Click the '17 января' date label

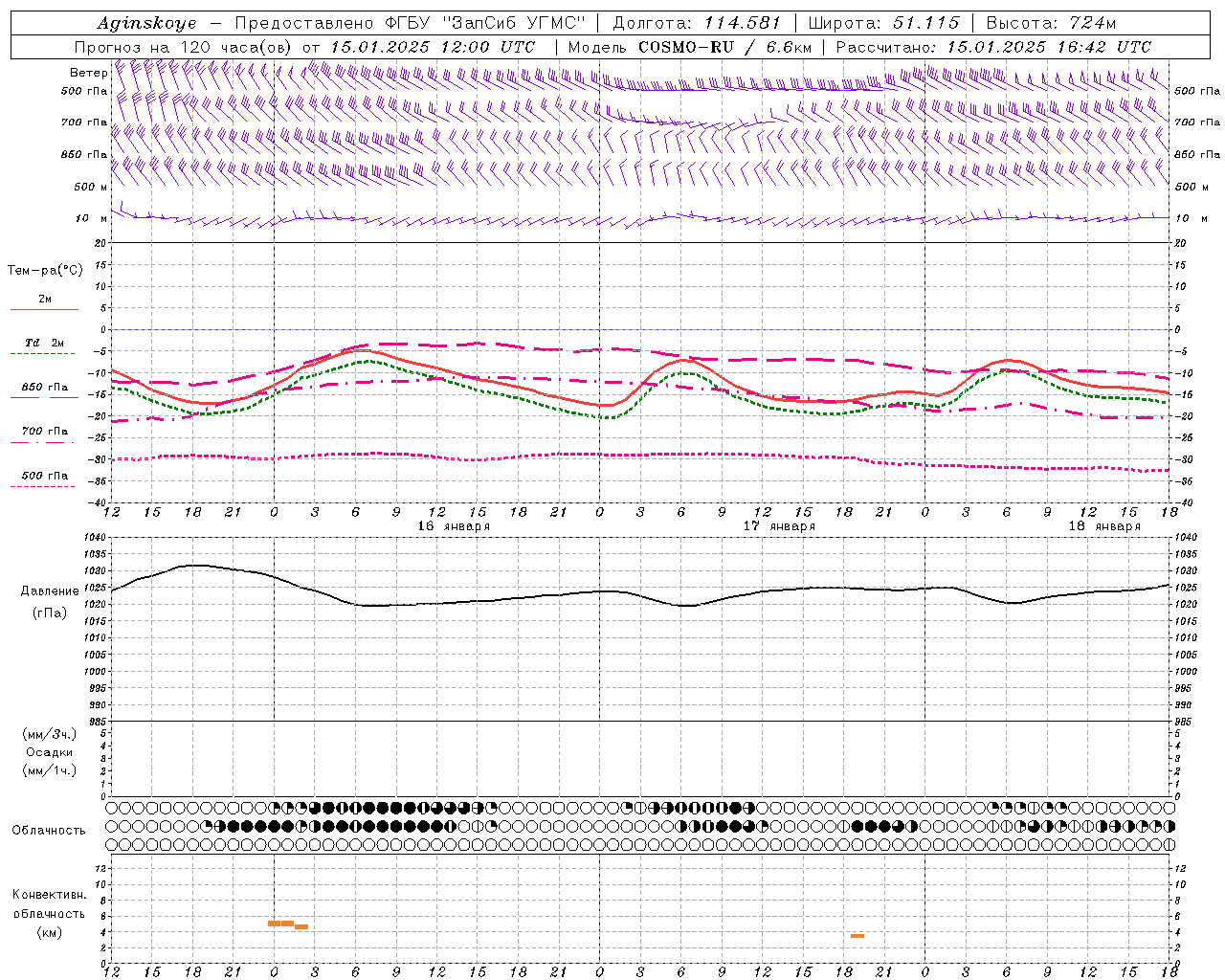[779, 526]
